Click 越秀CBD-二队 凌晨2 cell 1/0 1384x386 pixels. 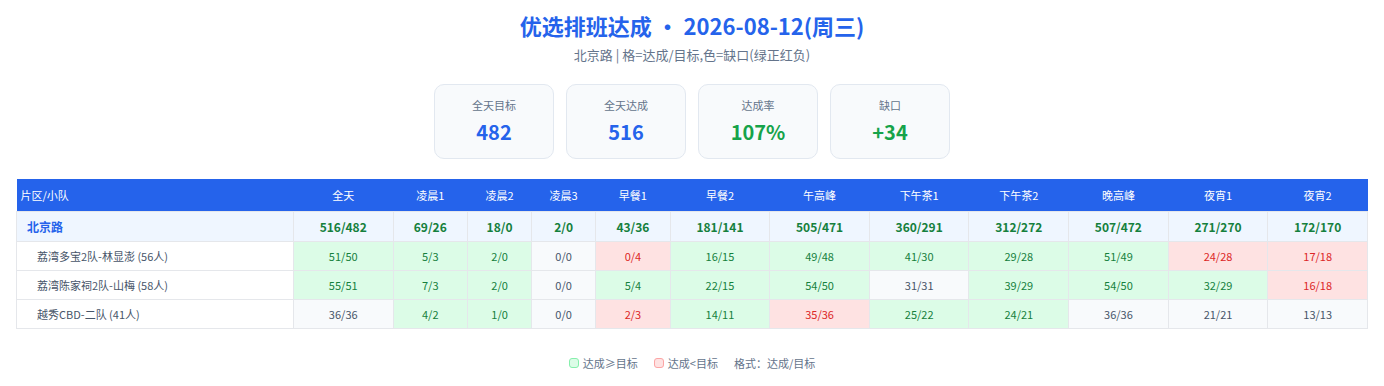[499, 314]
